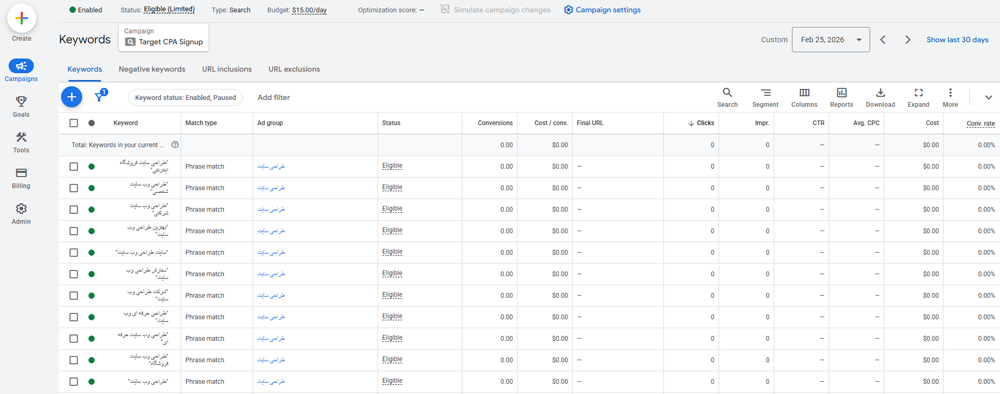The image size is (1000, 394).
Task: Check keyword طراحی سایت فروشگاه اینترنتی
Action: (x=73, y=166)
